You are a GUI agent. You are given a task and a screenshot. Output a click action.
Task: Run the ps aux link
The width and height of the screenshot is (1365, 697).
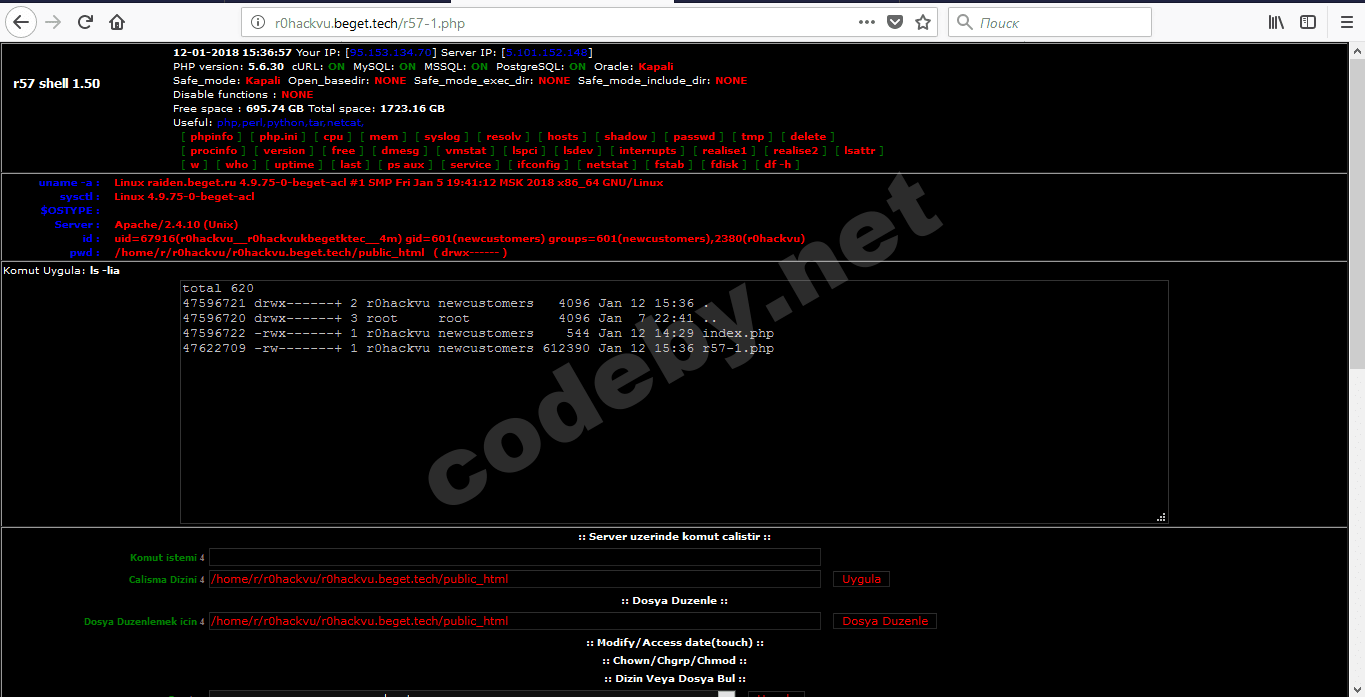406,164
